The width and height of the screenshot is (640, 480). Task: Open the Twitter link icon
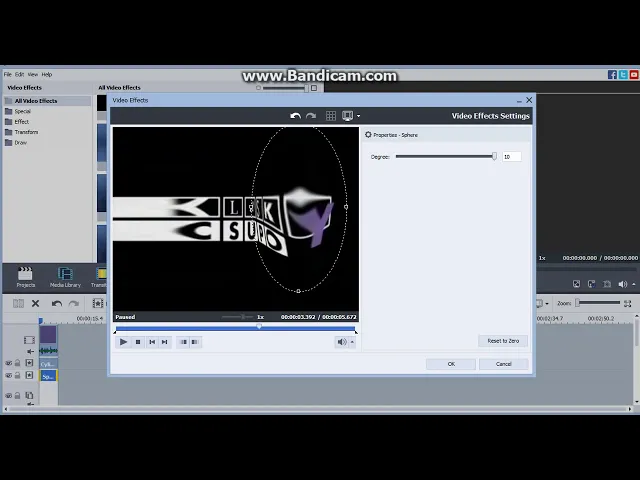pos(623,75)
